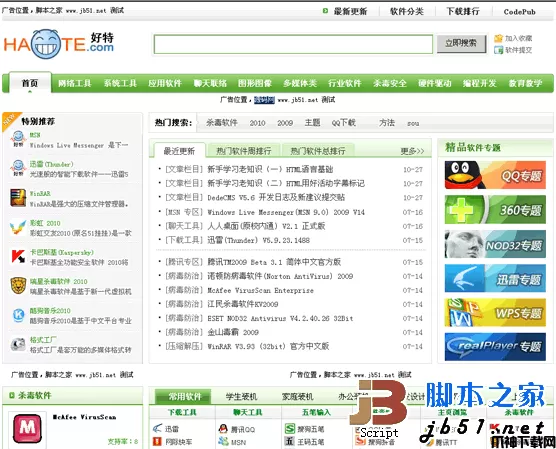Select the 首页 navigation tab
The height and width of the screenshot is (449, 556).
30,83
